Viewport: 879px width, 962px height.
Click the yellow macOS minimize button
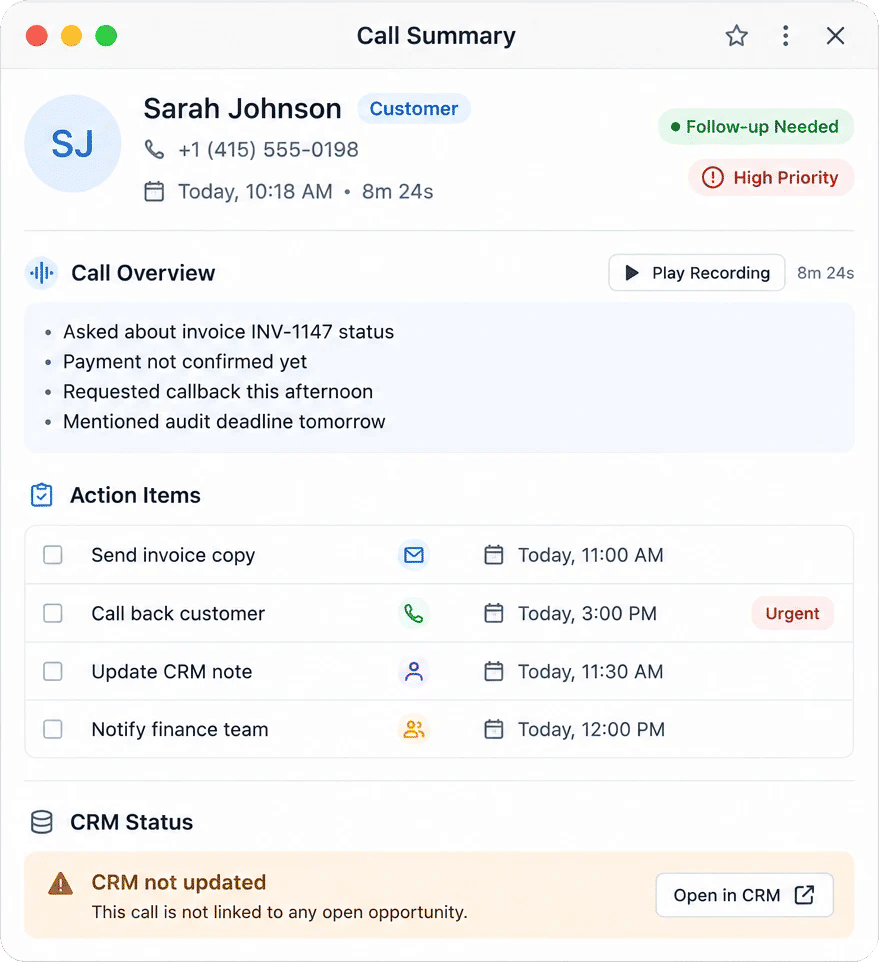(71, 36)
